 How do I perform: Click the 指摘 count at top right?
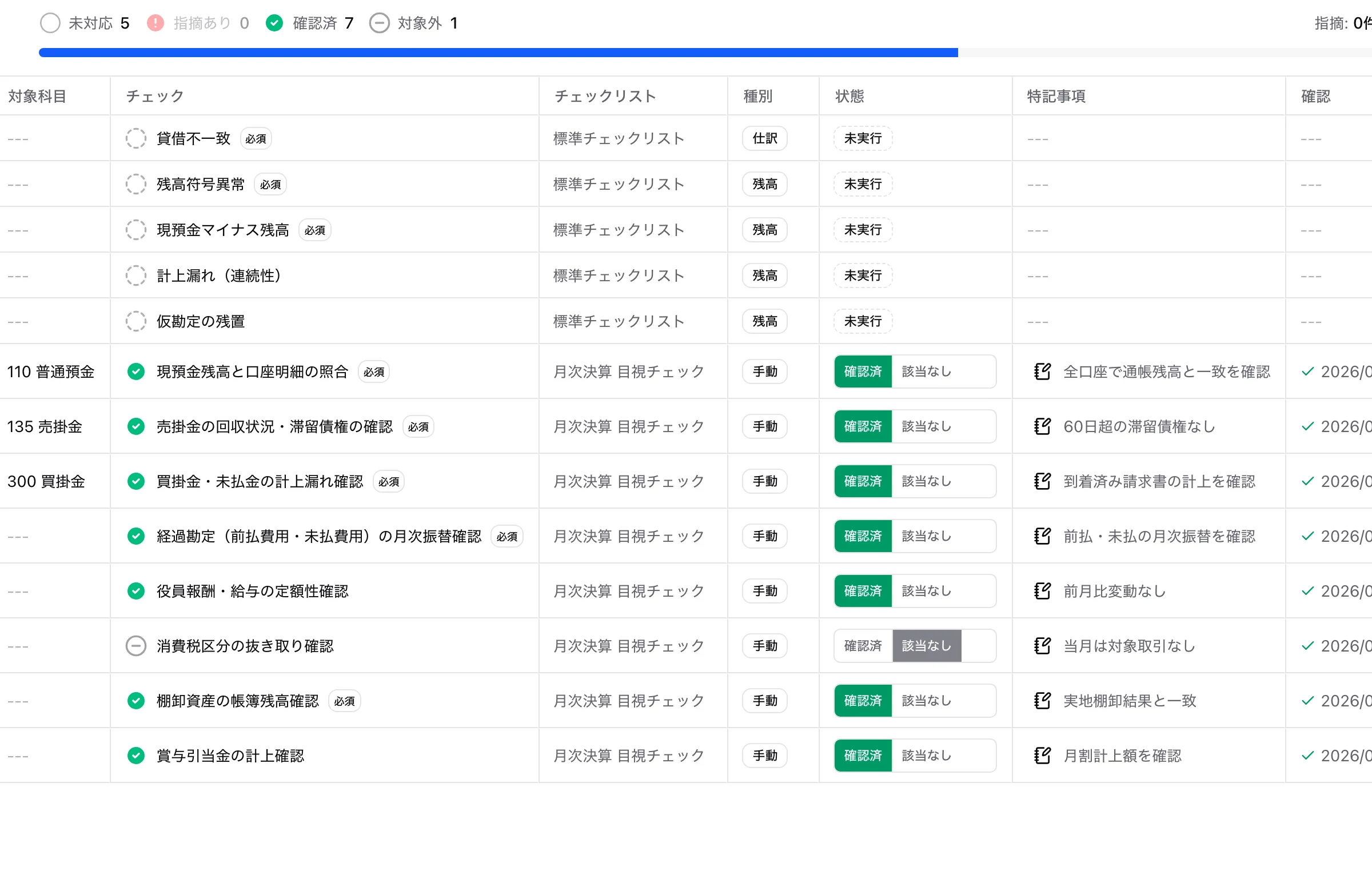pyautogui.click(x=1343, y=23)
